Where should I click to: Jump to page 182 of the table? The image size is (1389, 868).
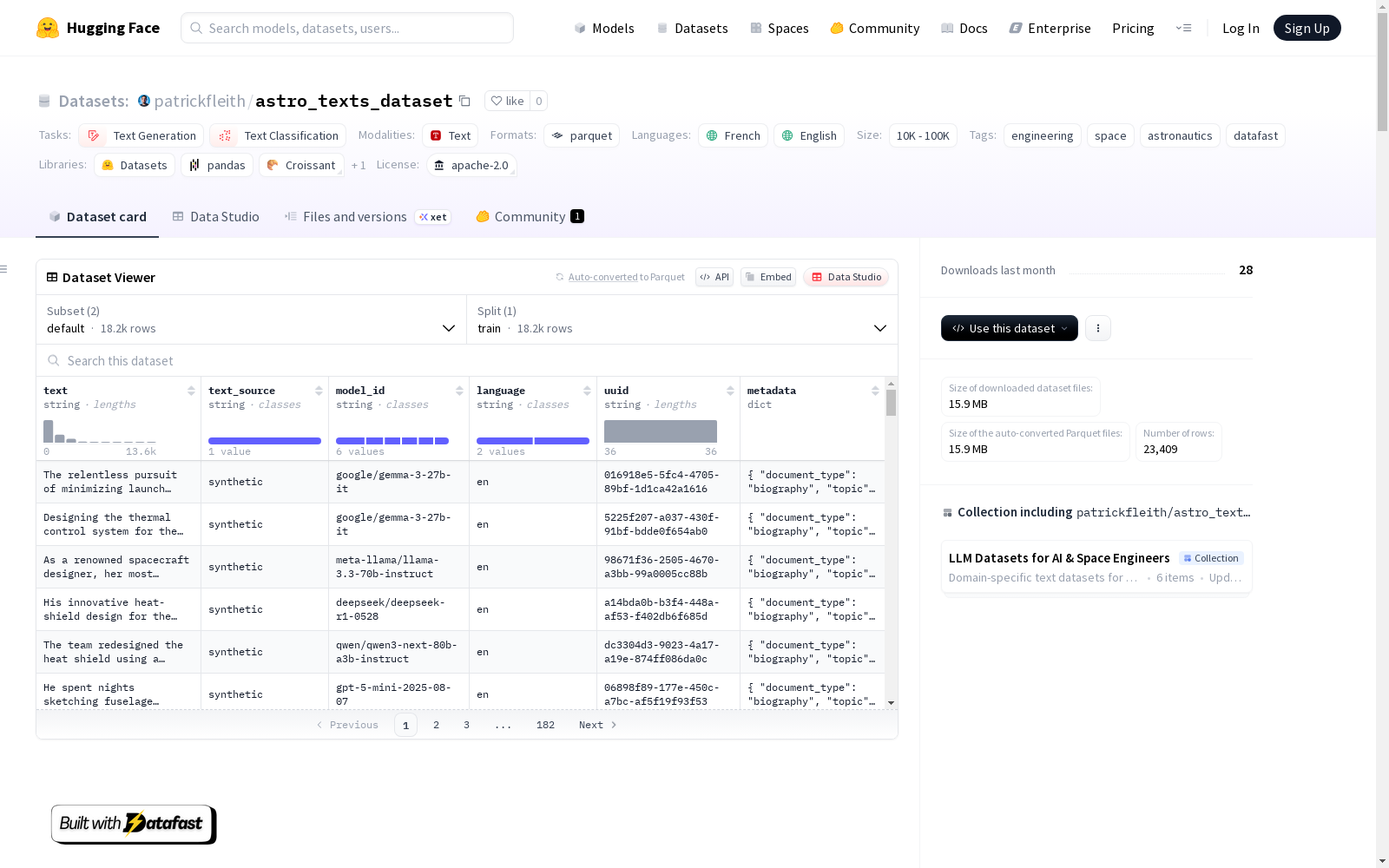545,725
